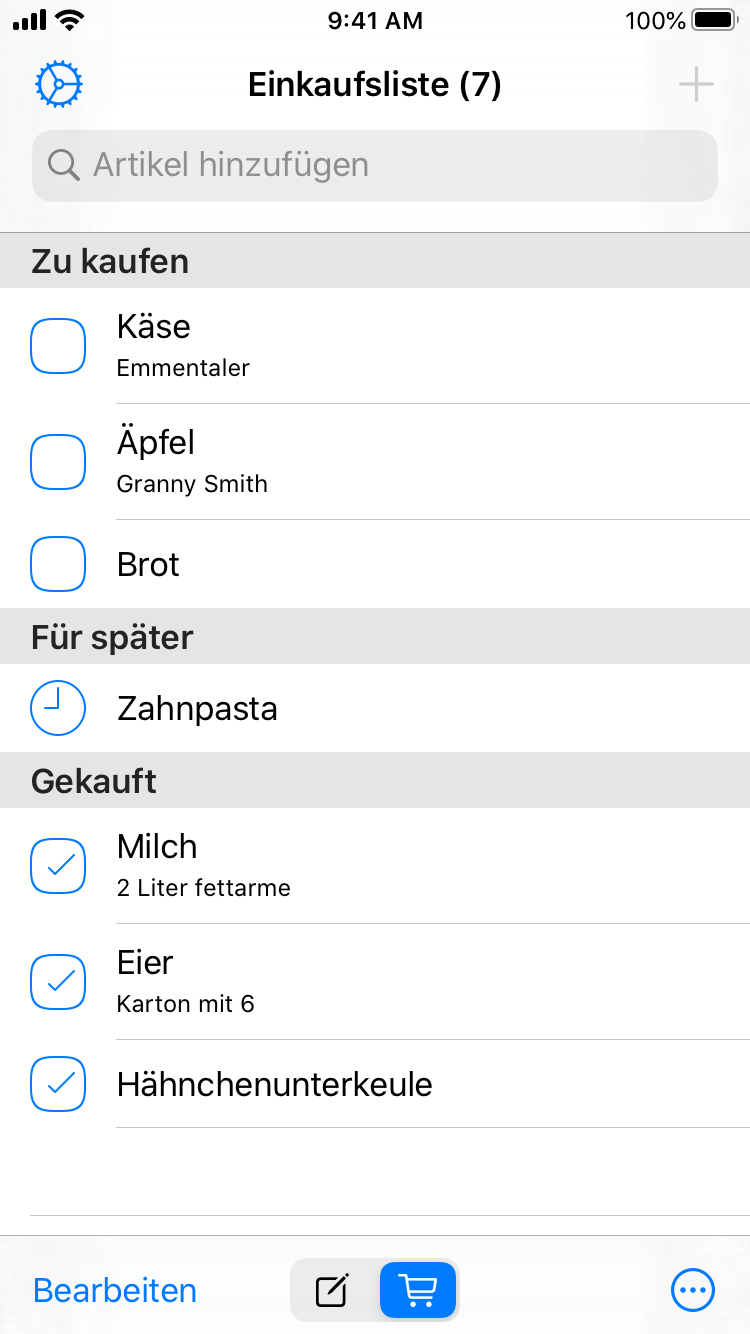Image resolution: width=750 pixels, height=1334 pixels.
Task: Mark Brot as bought
Action: tap(58, 564)
